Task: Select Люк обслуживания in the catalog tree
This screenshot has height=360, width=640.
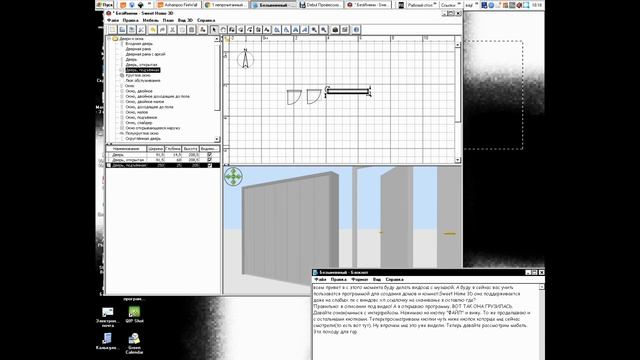Action: pos(143,81)
